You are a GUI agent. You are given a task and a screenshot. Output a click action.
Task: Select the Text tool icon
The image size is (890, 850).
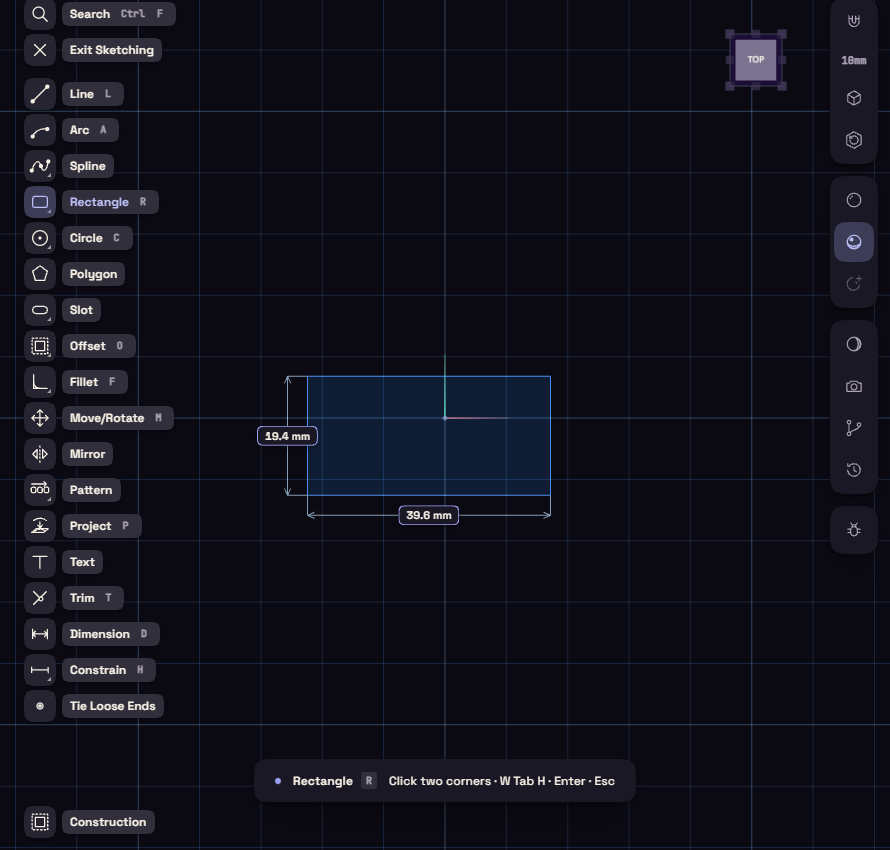[x=40, y=562]
